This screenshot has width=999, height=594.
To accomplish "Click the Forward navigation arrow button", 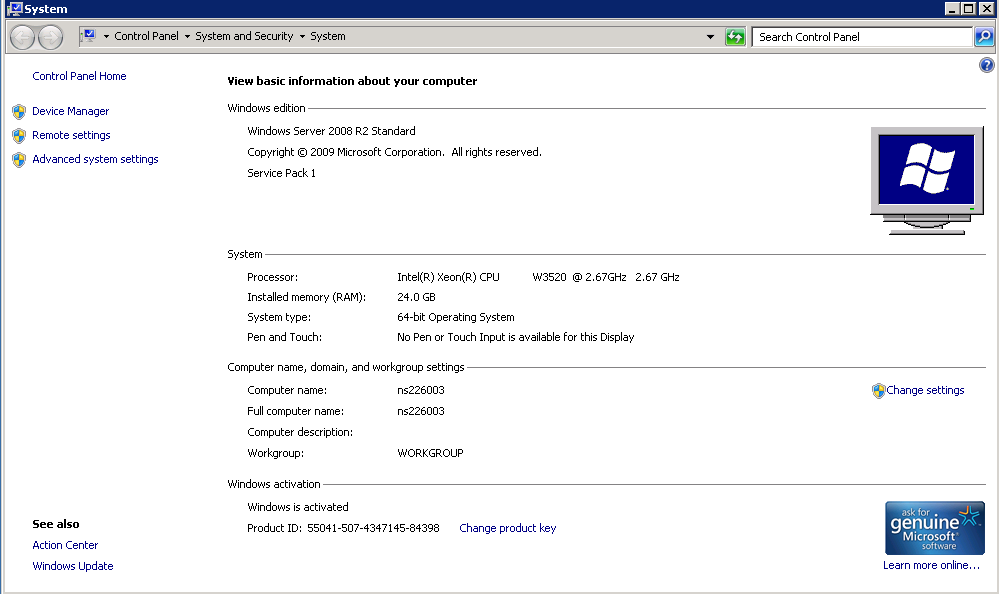I will pyautogui.click(x=50, y=37).
